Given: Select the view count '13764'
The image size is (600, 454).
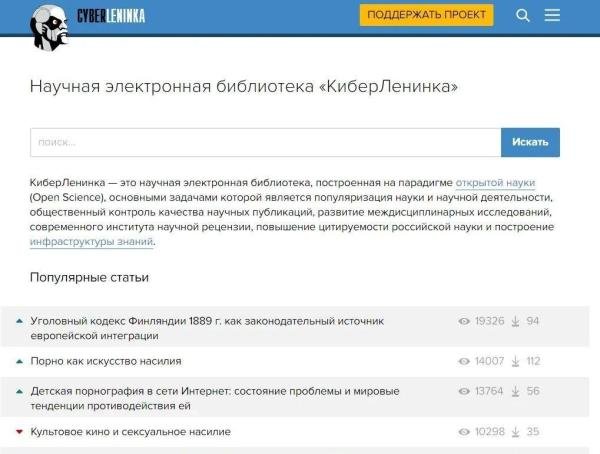Looking at the screenshot, I should tap(489, 391).
